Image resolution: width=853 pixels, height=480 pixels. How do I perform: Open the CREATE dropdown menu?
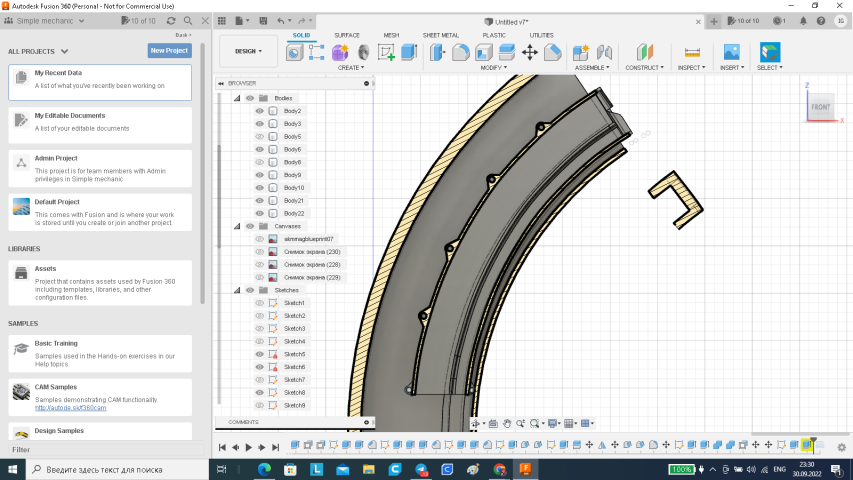[351, 67]
